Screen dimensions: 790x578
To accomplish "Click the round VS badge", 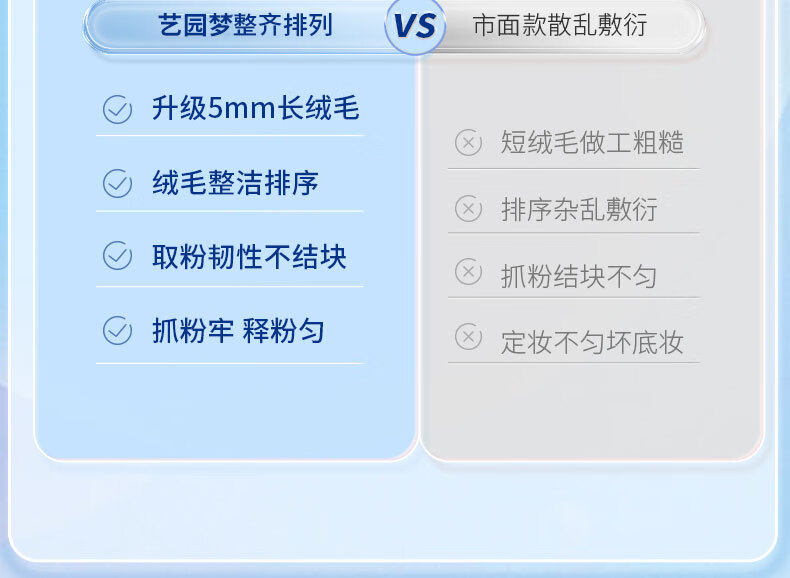I will point(415,25).
